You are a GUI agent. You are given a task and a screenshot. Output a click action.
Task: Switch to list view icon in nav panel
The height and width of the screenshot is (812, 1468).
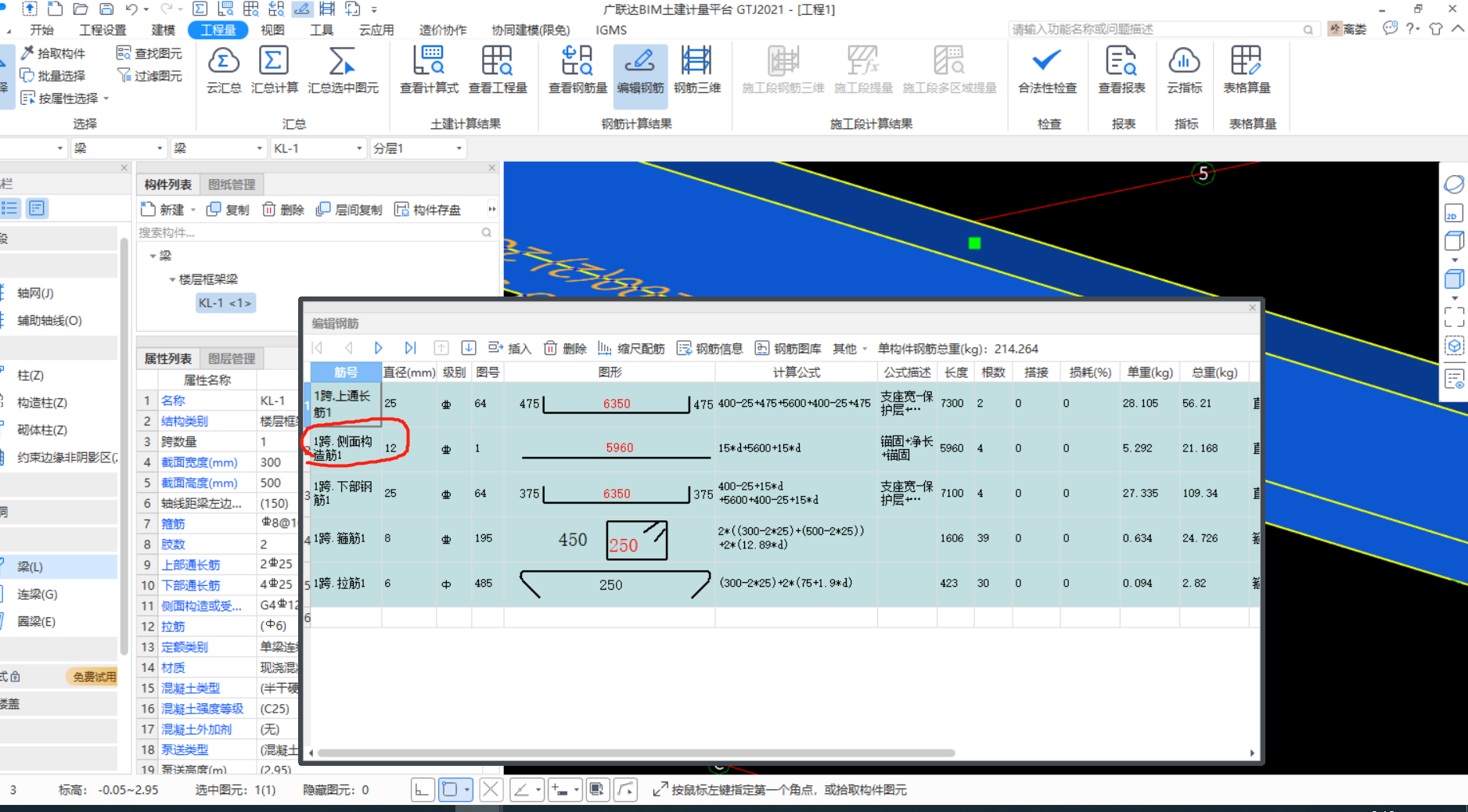pos(10,208)
